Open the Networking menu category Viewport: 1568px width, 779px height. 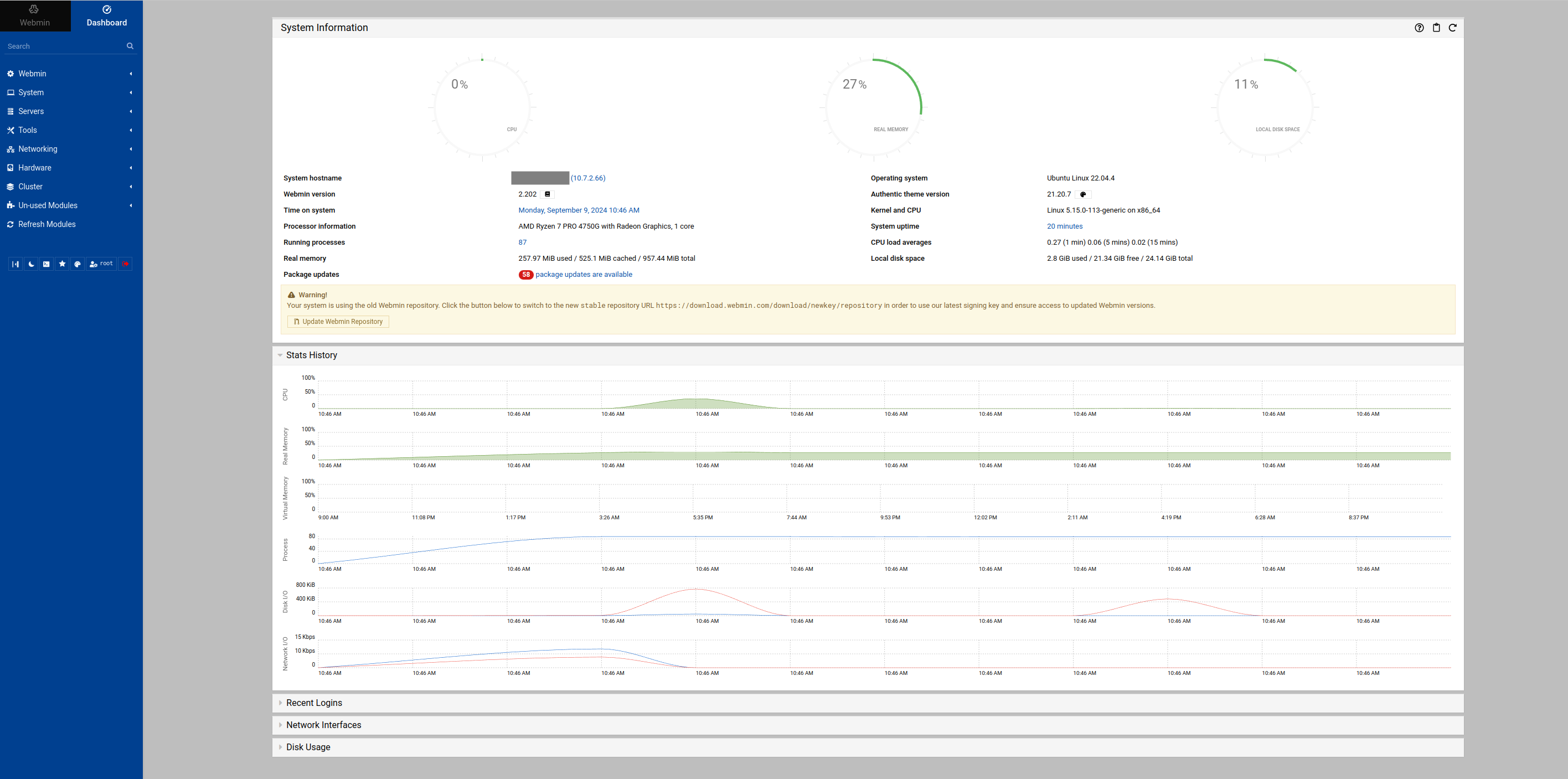pyautogui.click(x=71, y=149)
